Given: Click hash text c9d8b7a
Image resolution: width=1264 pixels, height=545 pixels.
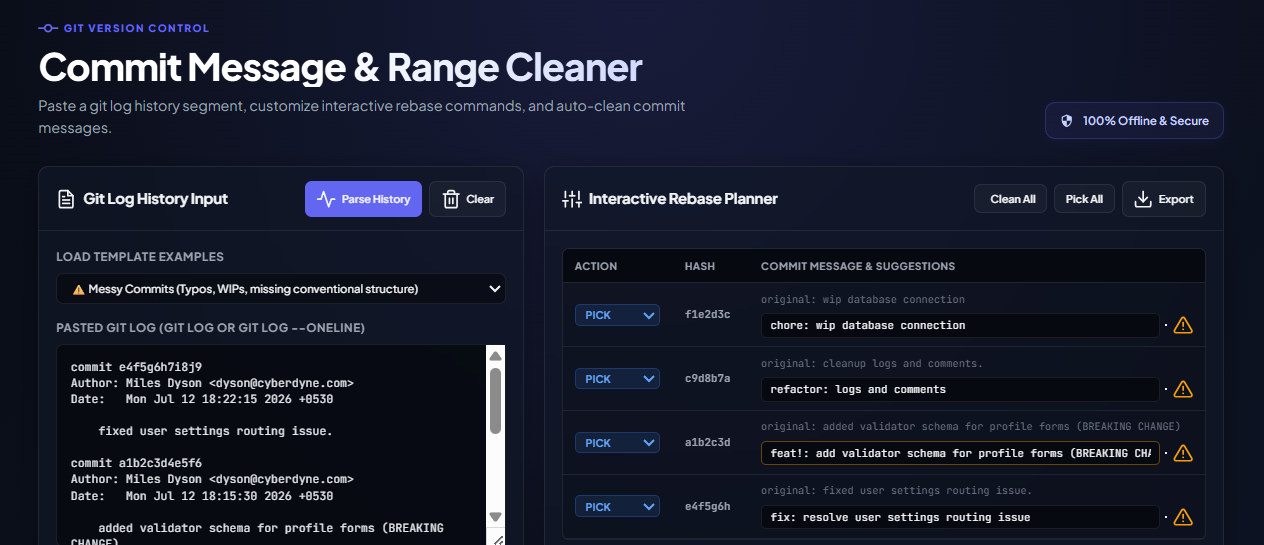Looking at the screenshot, I should (707, 378).
